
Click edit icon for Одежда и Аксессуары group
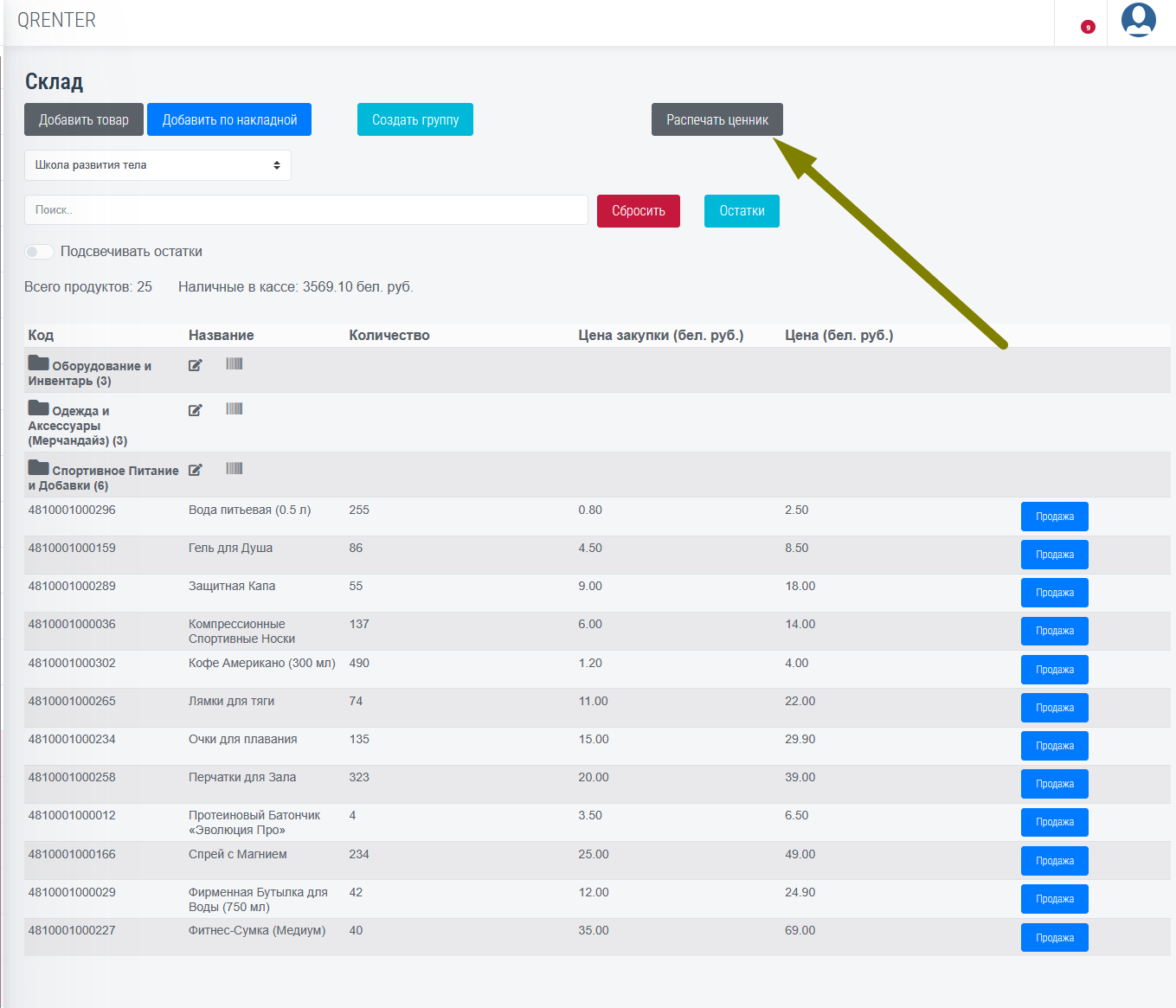coord(196,410)
